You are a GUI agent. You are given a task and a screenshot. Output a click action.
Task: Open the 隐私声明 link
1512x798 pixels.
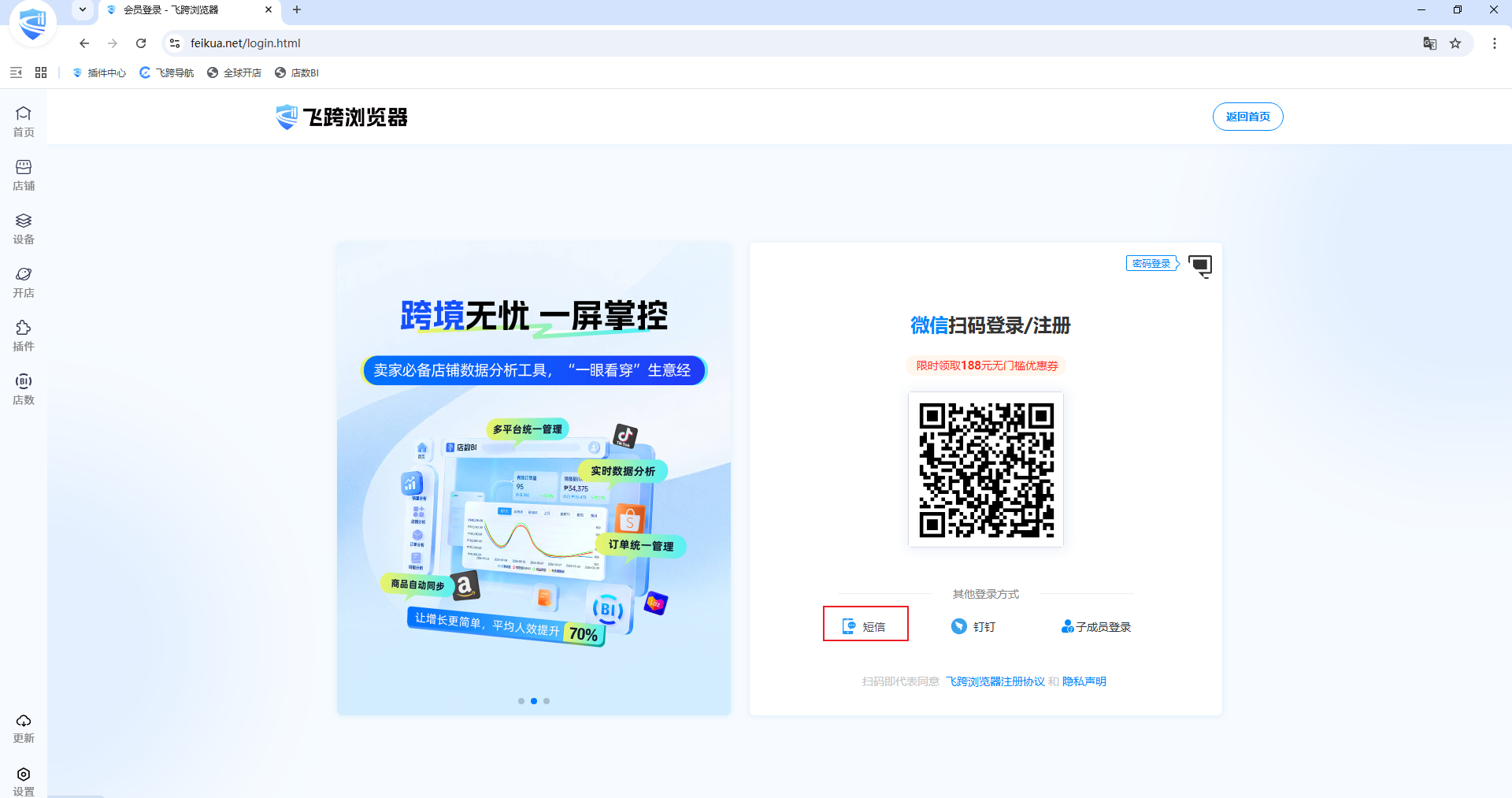click(1084, 681)
